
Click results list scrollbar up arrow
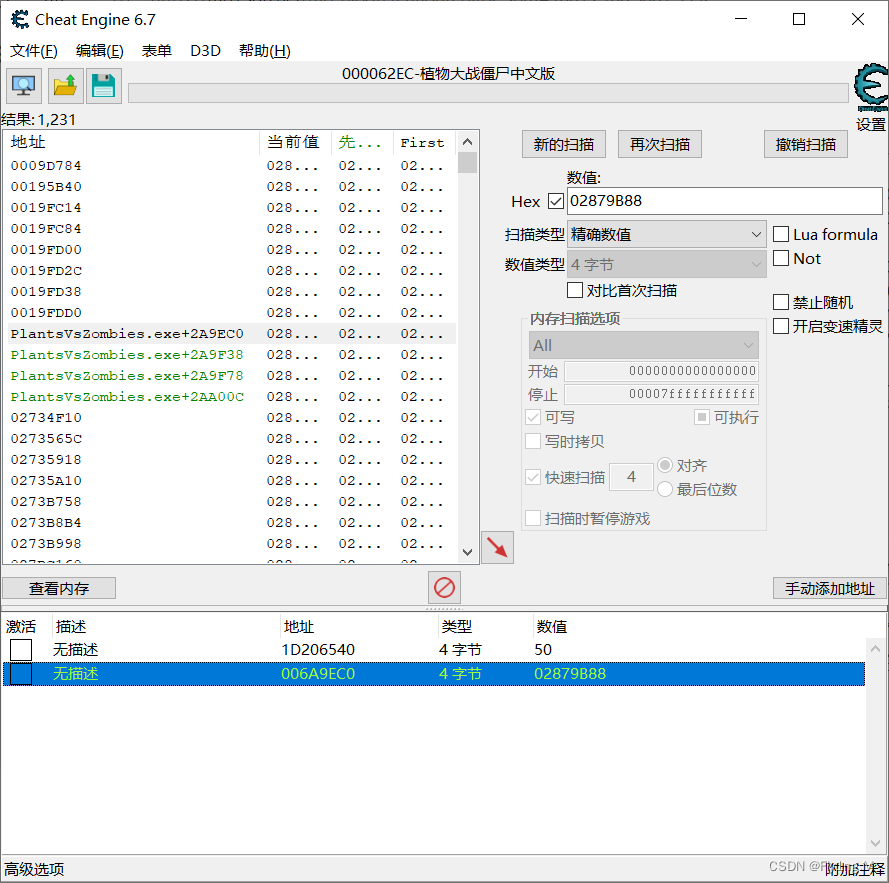pyautogui.click(x=467, y=142)
